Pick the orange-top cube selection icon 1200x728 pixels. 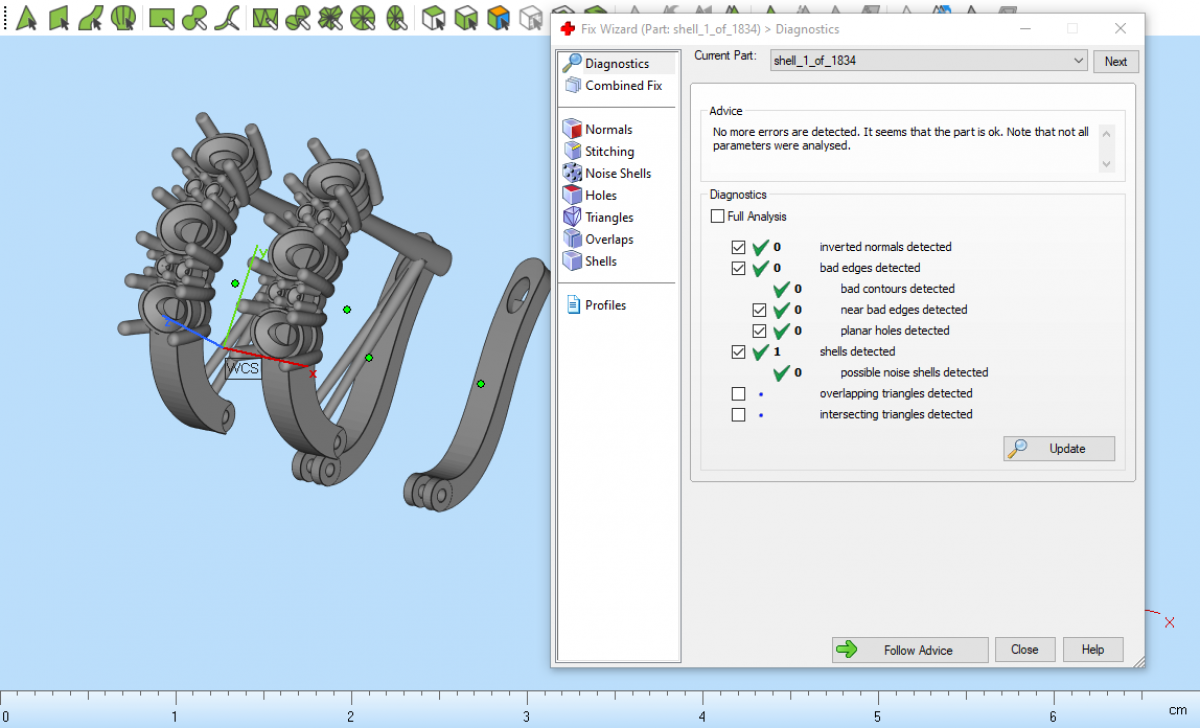498,17
